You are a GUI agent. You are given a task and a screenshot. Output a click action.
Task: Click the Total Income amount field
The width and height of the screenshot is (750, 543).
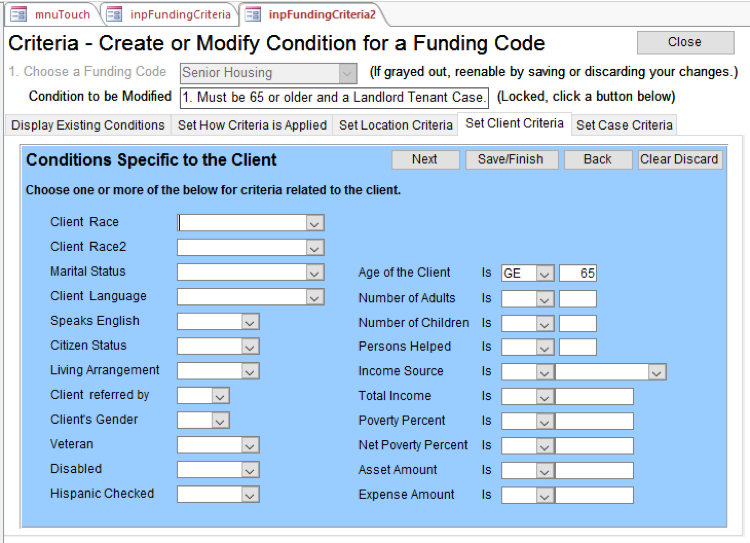[x=594, y=396]
